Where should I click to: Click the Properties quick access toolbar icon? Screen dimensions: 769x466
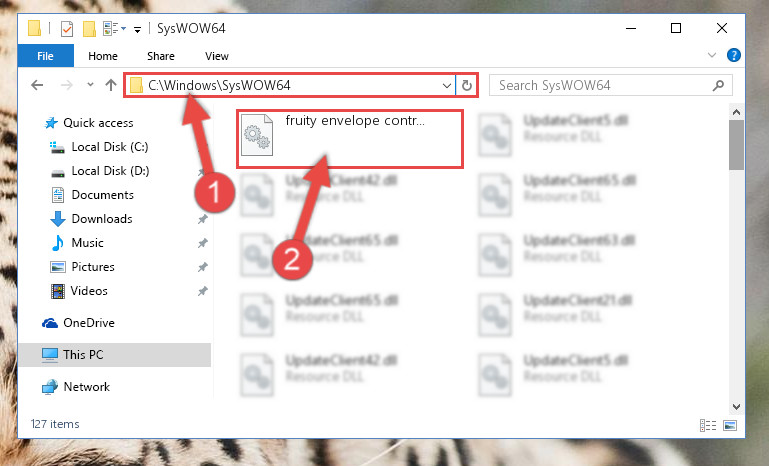[67, 28]
